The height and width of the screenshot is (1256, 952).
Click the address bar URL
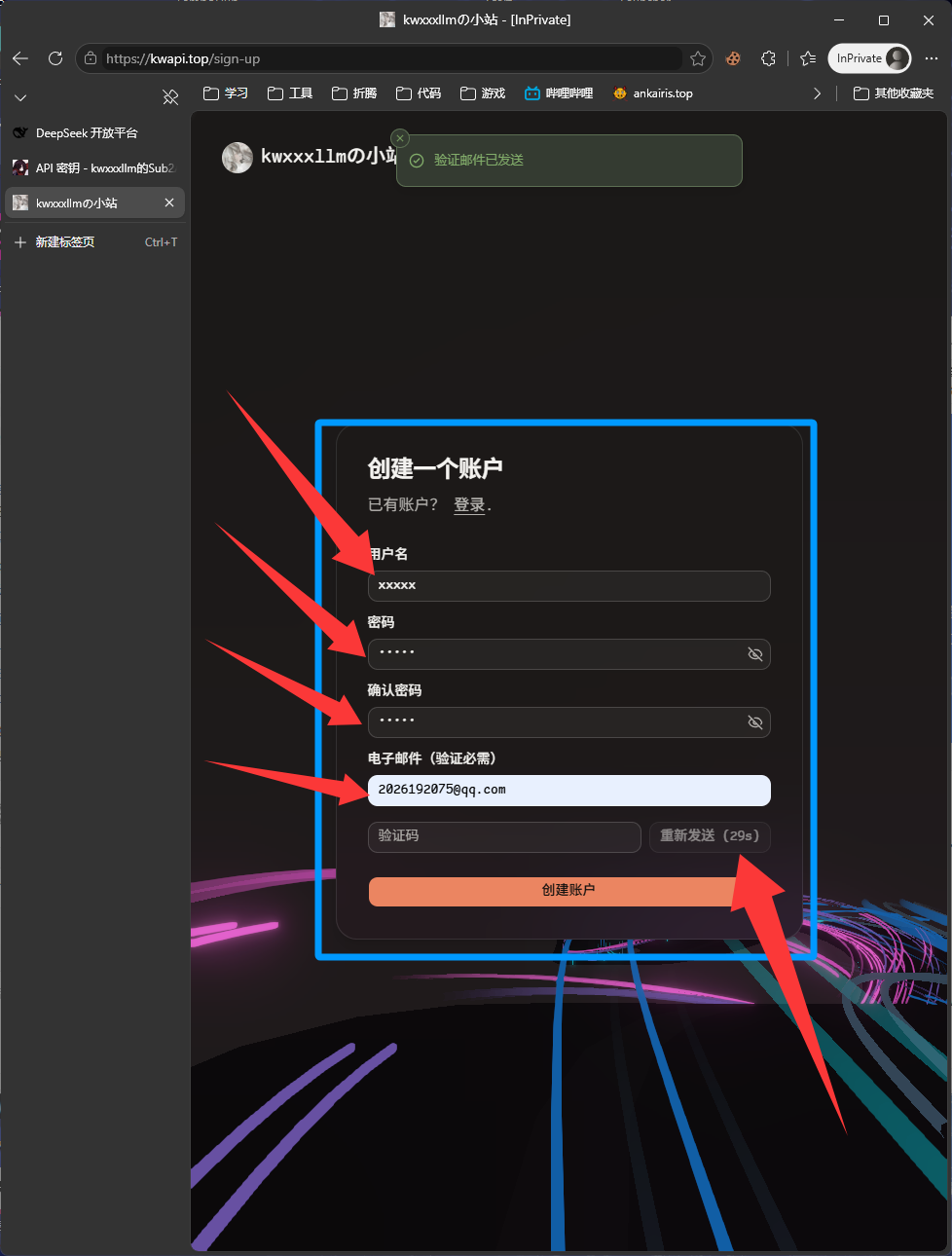pyautogui.click(x=183, y=58)
